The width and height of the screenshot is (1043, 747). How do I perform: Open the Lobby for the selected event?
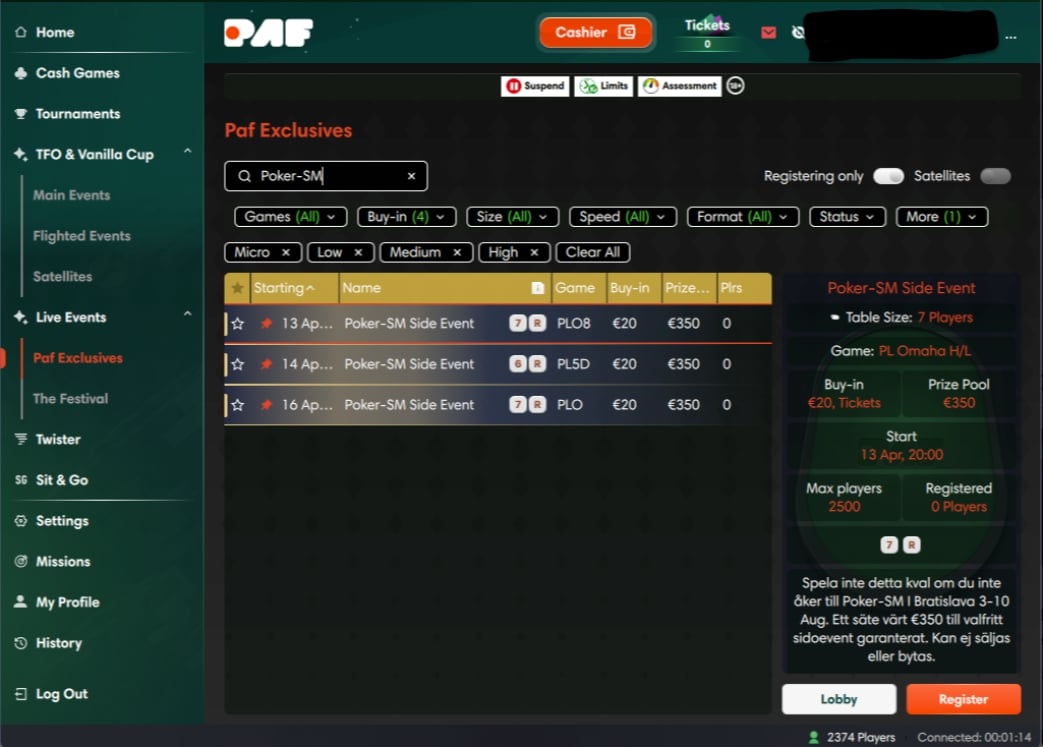pos(838,699)
